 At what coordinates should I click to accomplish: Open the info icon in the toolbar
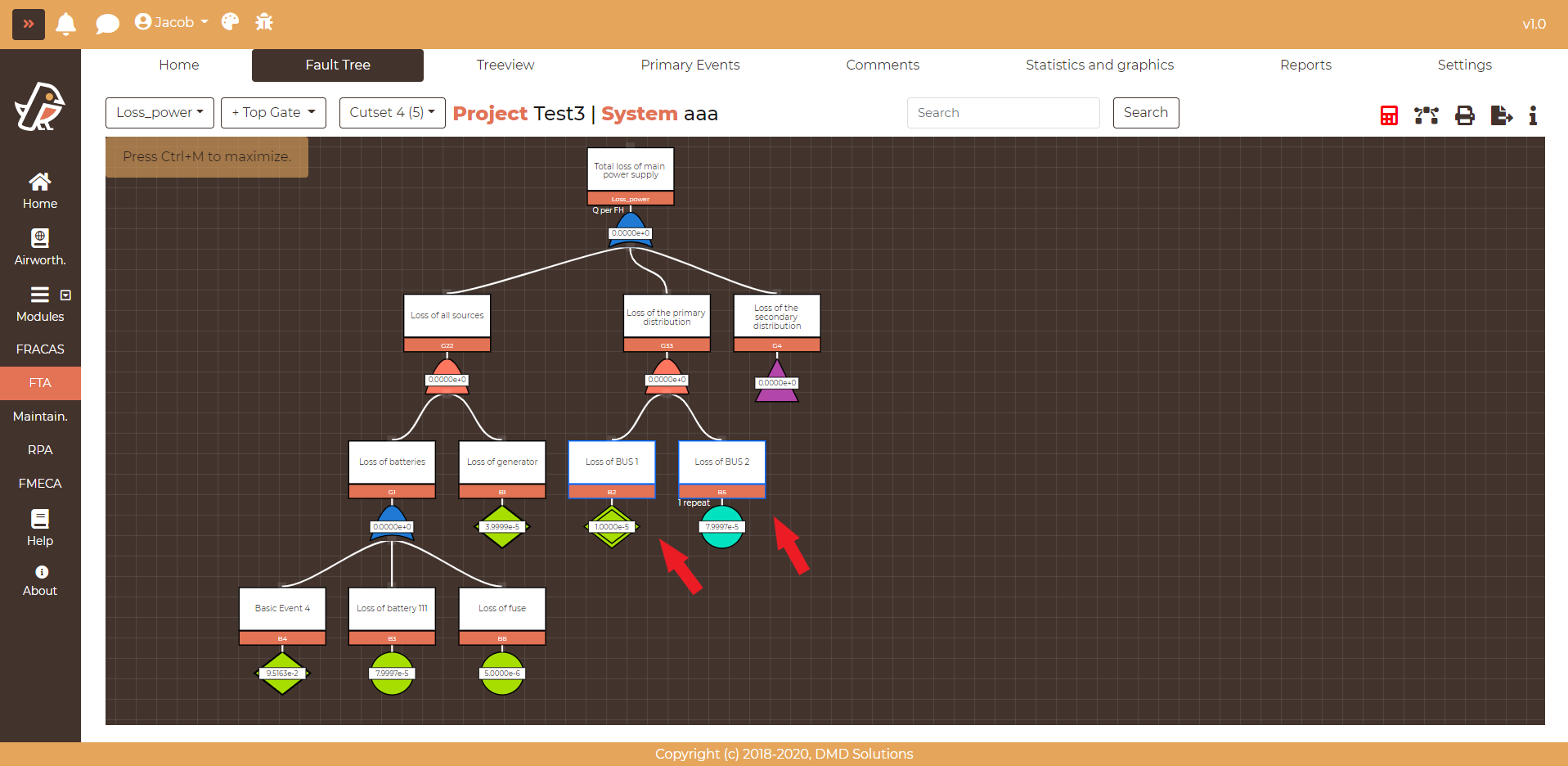pyautogui.click(x=1533, y=115)
